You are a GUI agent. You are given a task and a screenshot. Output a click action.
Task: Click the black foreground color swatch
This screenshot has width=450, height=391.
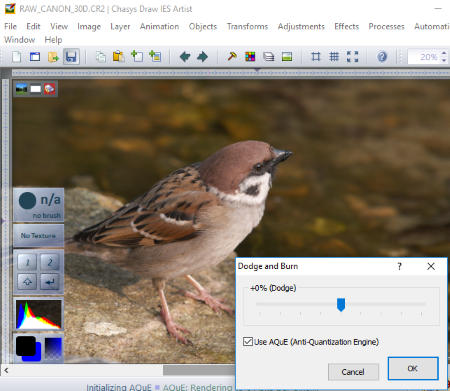click(x=26, y=346)
